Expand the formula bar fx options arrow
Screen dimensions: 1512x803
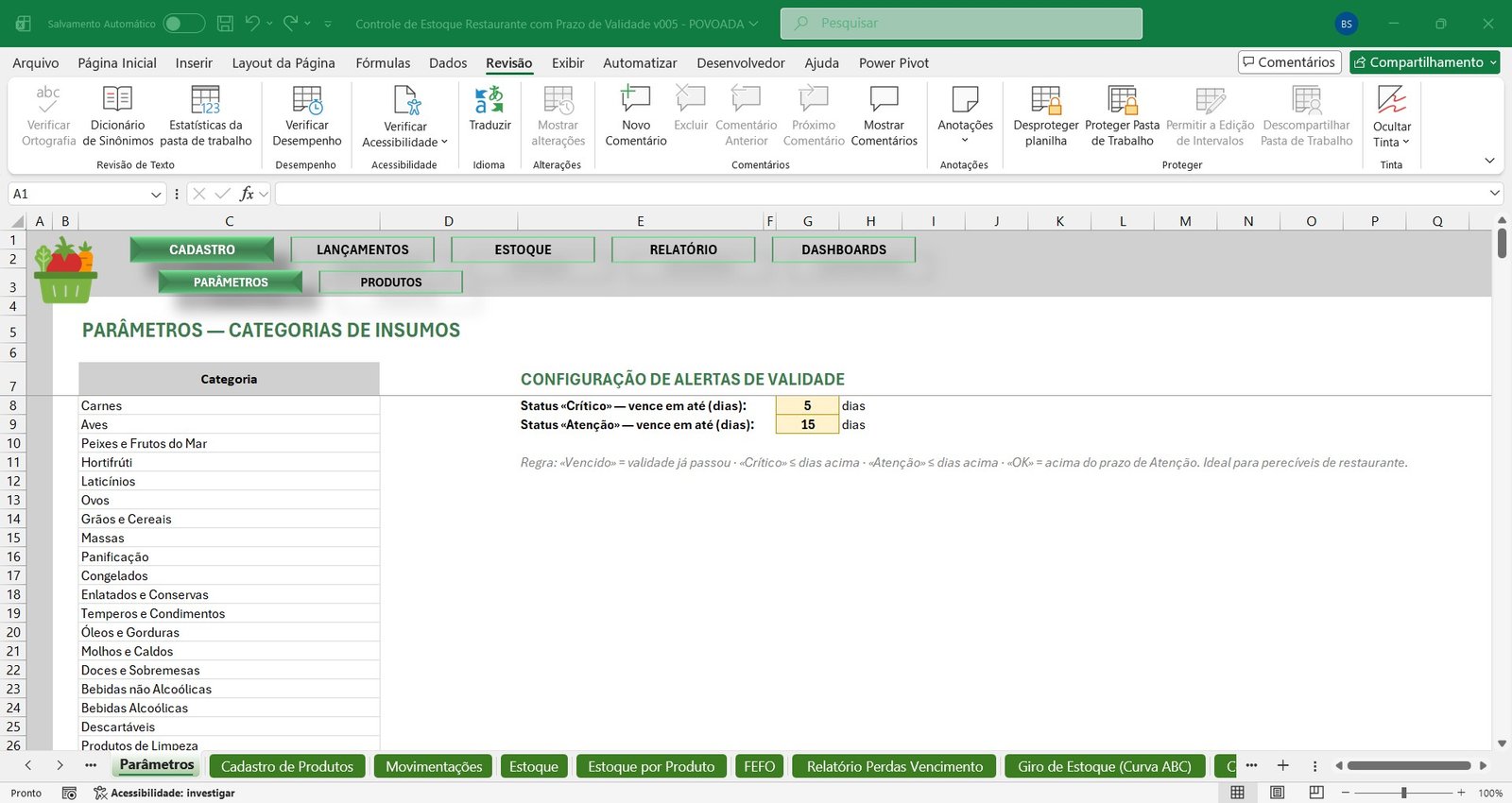coord(264,194)
